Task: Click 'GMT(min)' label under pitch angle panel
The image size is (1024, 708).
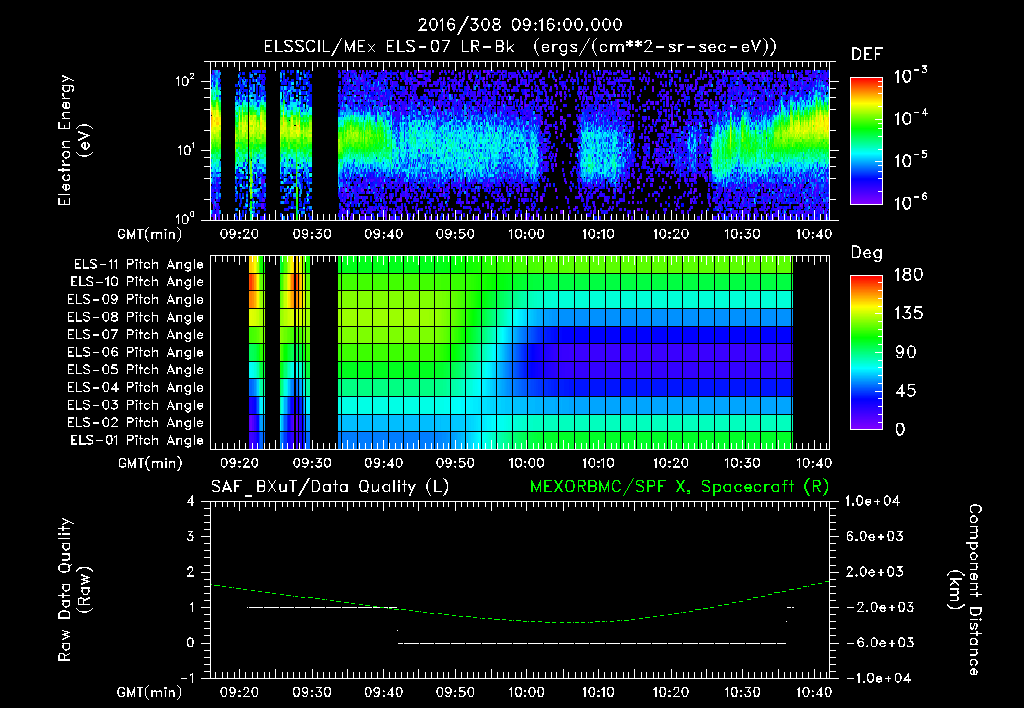Action: tap(150, 463)
